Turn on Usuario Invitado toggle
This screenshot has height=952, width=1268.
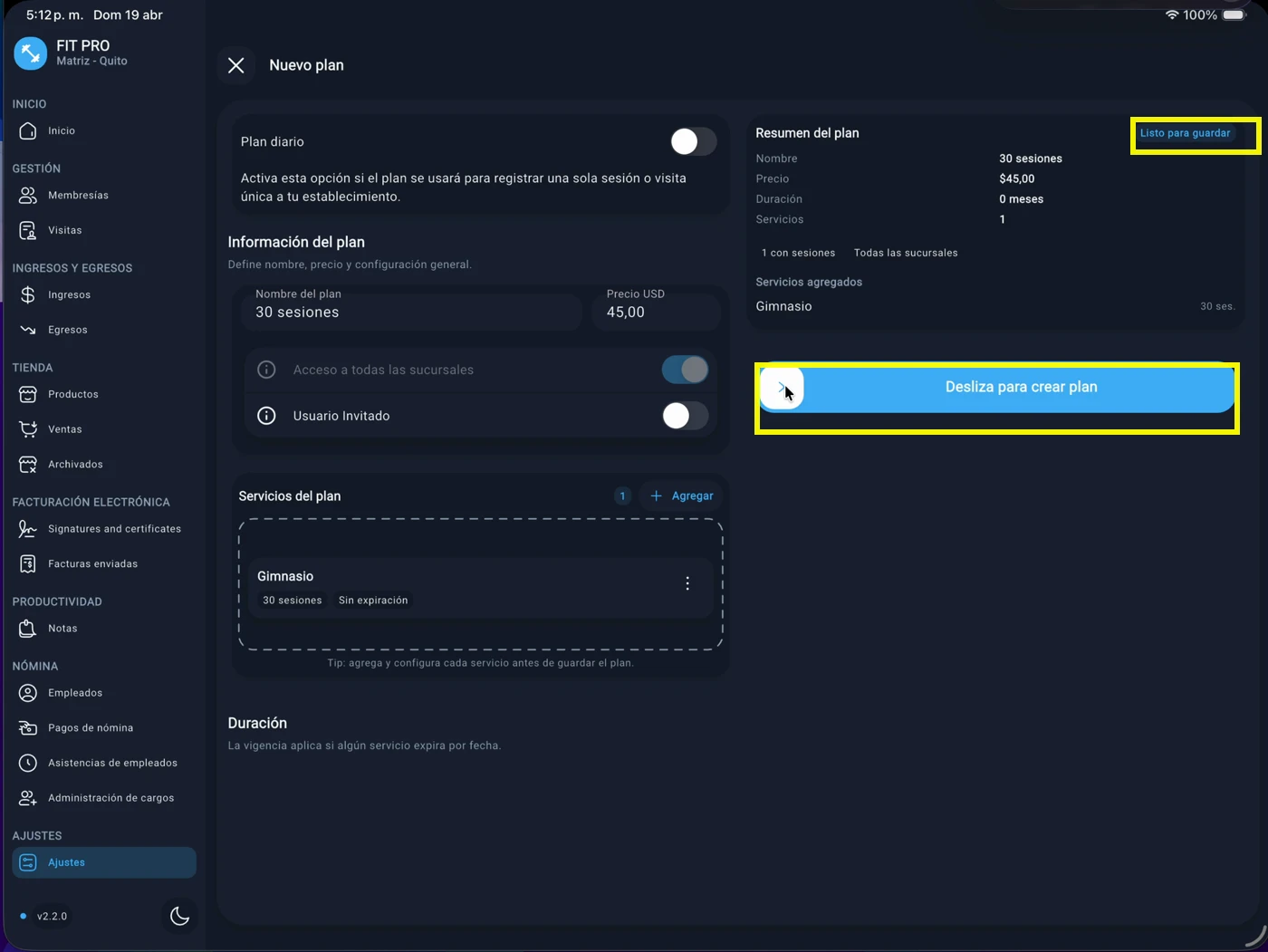pos(685,416)
